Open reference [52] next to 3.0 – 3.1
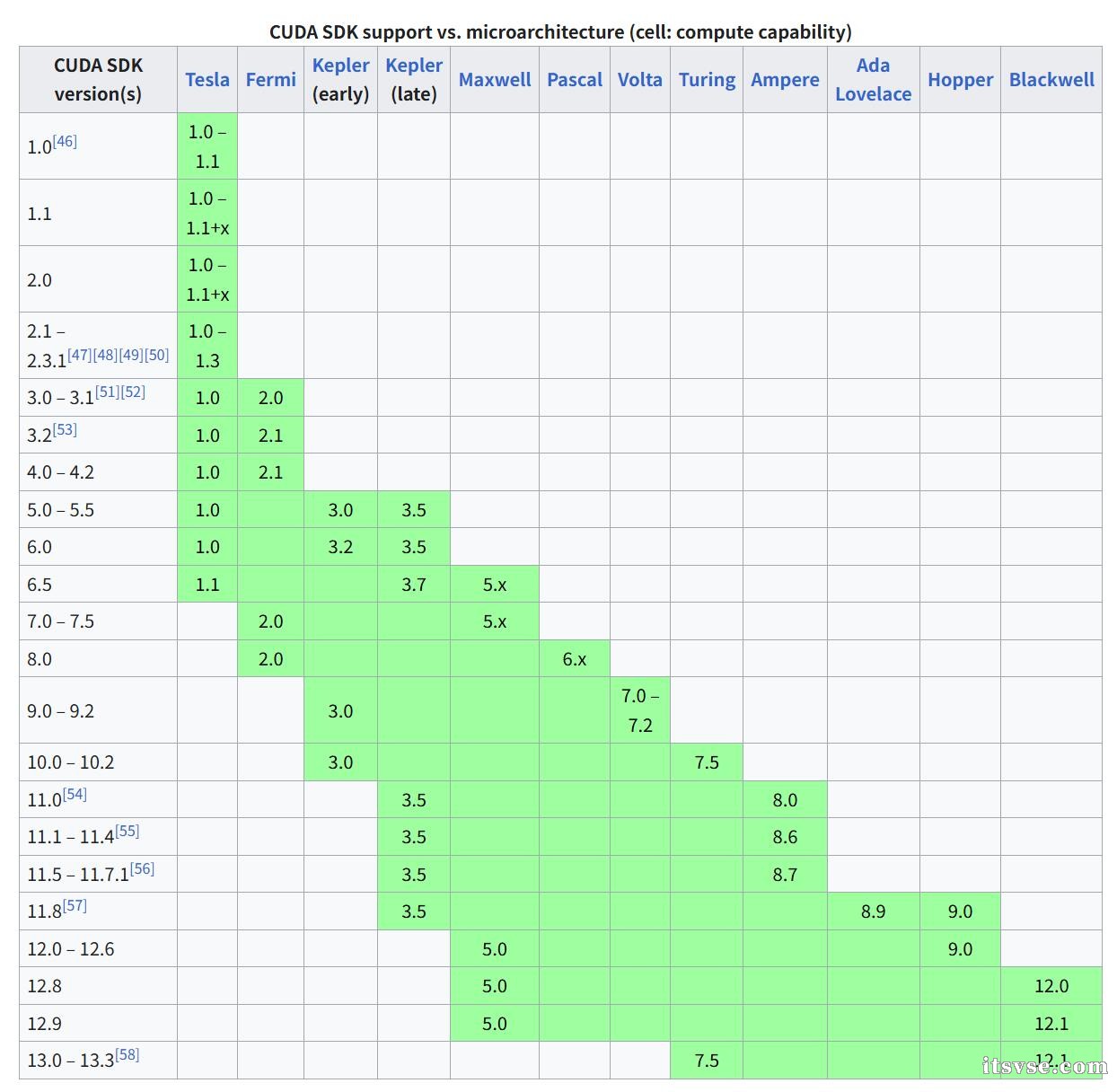Image resolution: width=1117 pixels, height=1092 pixels. tap(133, 392)
